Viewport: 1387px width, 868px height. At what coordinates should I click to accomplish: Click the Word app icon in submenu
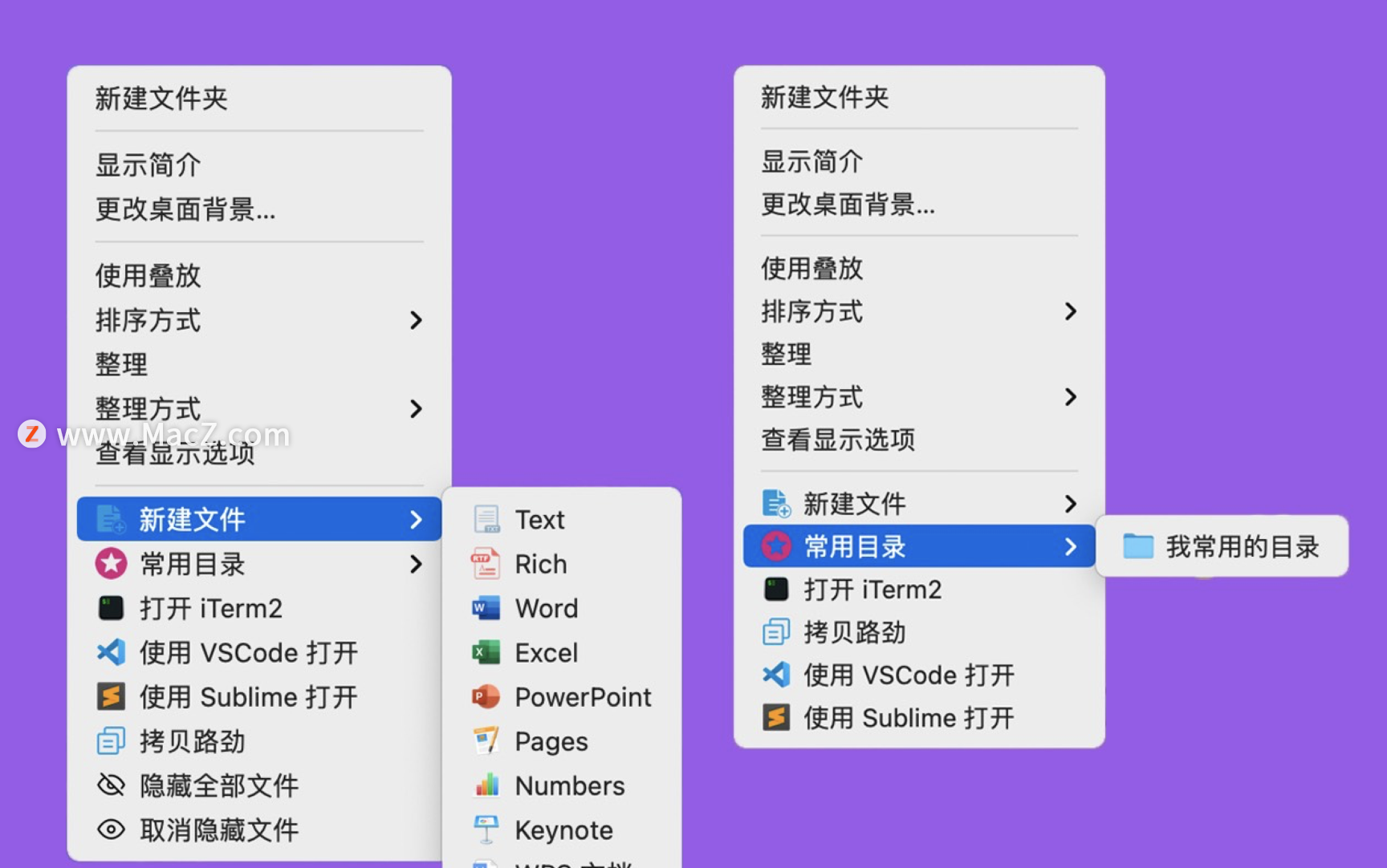(x=486, y=608)
